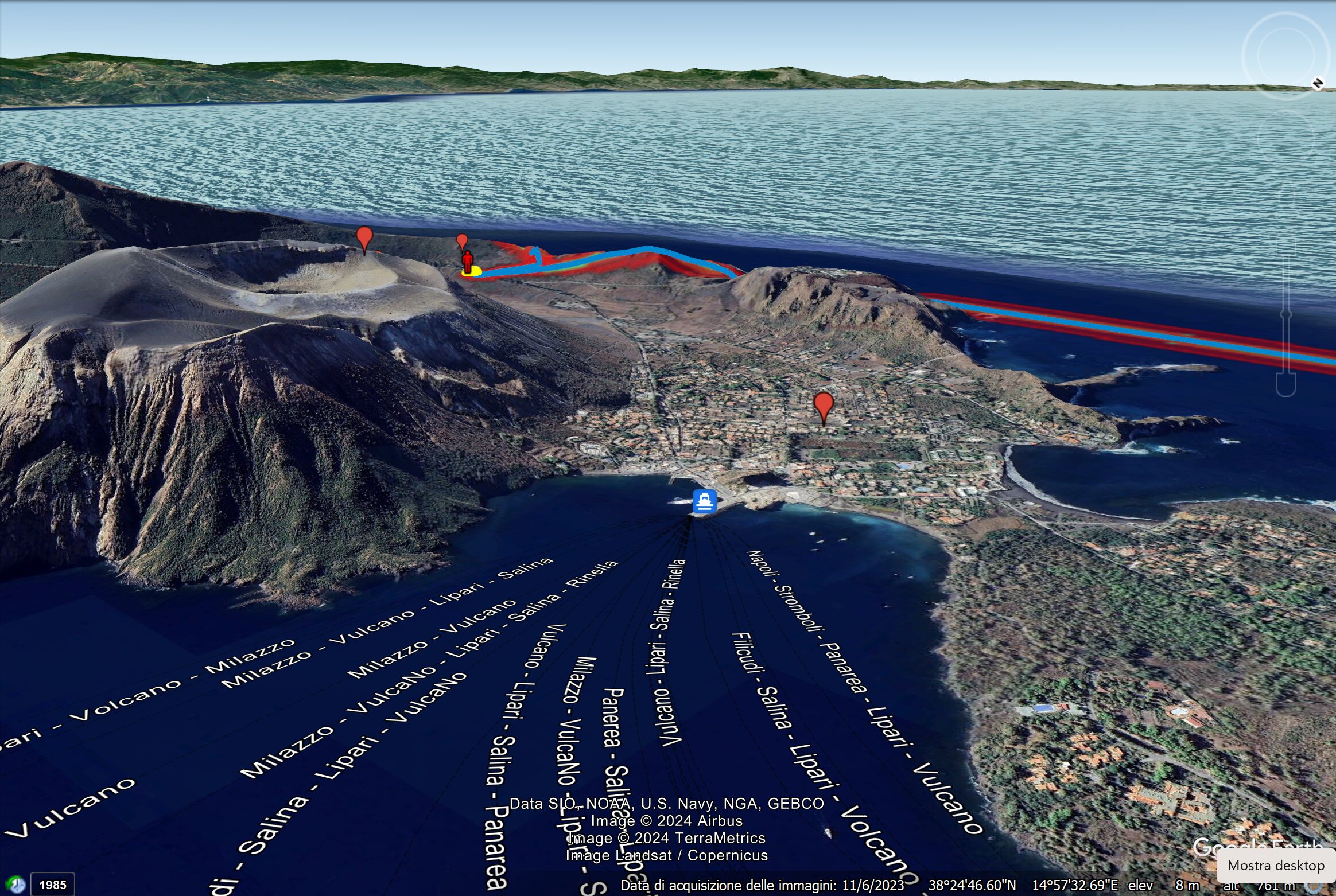Open the historical imagery clock icon
Screen dimensions: 1336x896
pyautogui.click(x=15, y=884)
